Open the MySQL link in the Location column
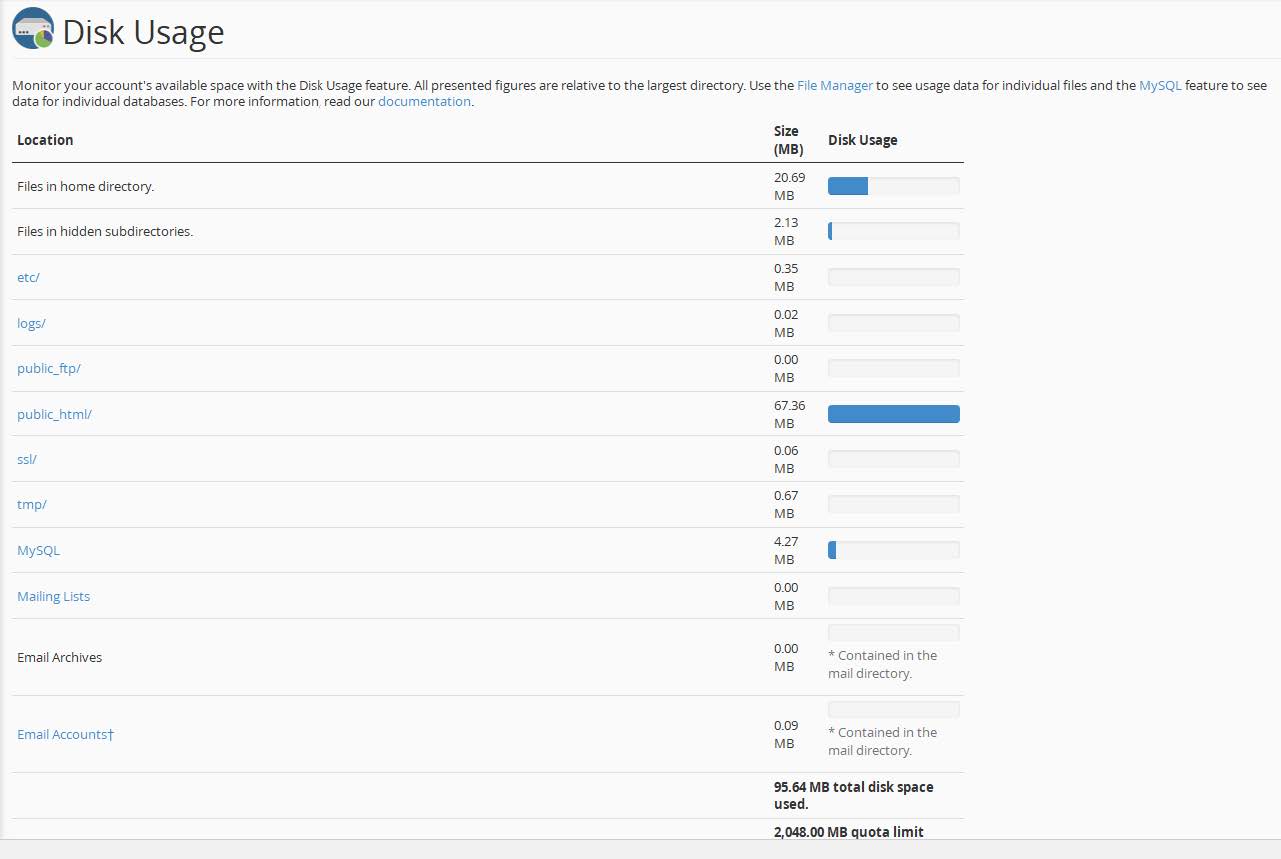This screenshot has width=1281, height=859. (39, 550)
